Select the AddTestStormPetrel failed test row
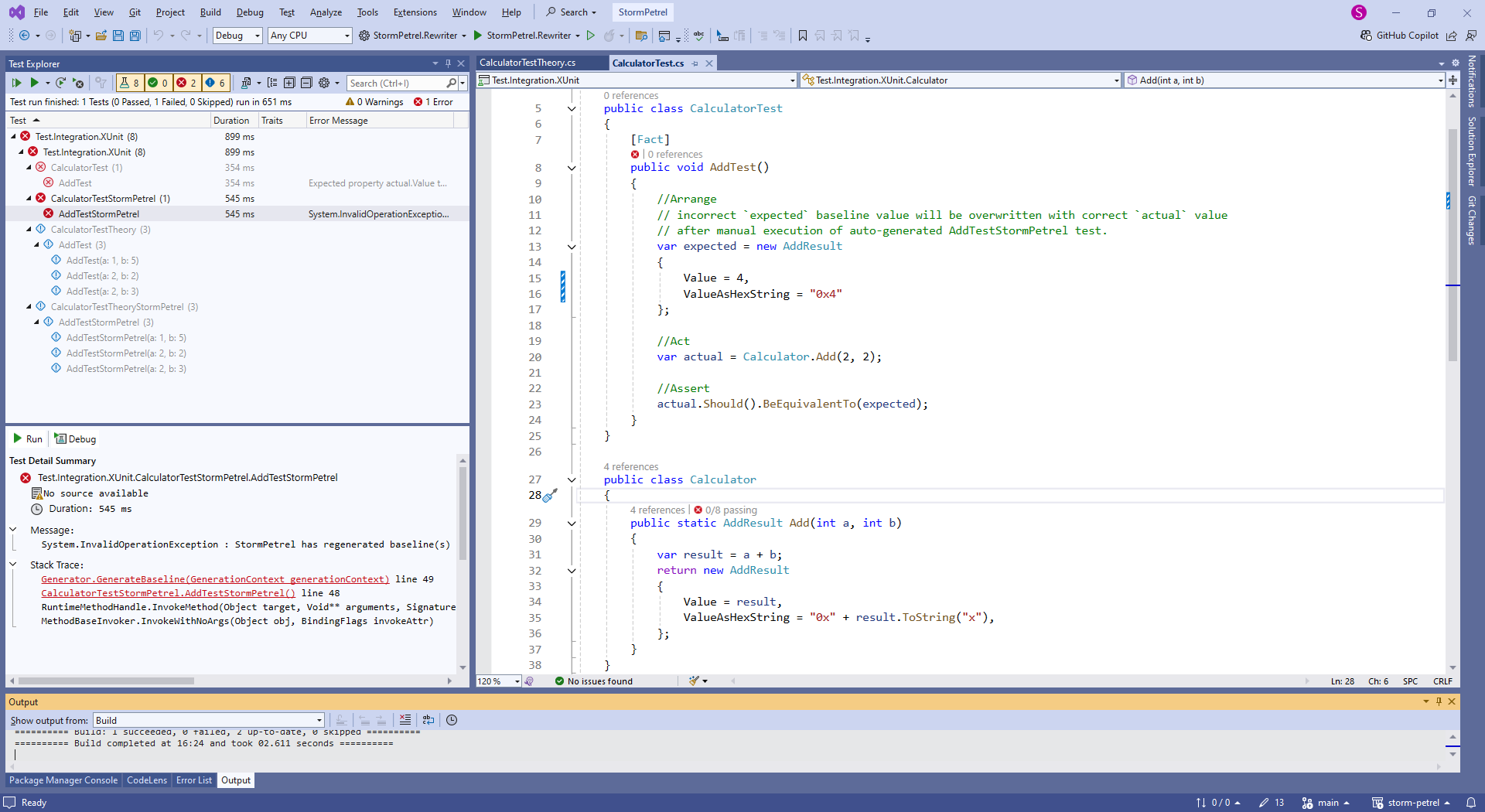The image size is (1485, 812). click(x=237, y=214)
